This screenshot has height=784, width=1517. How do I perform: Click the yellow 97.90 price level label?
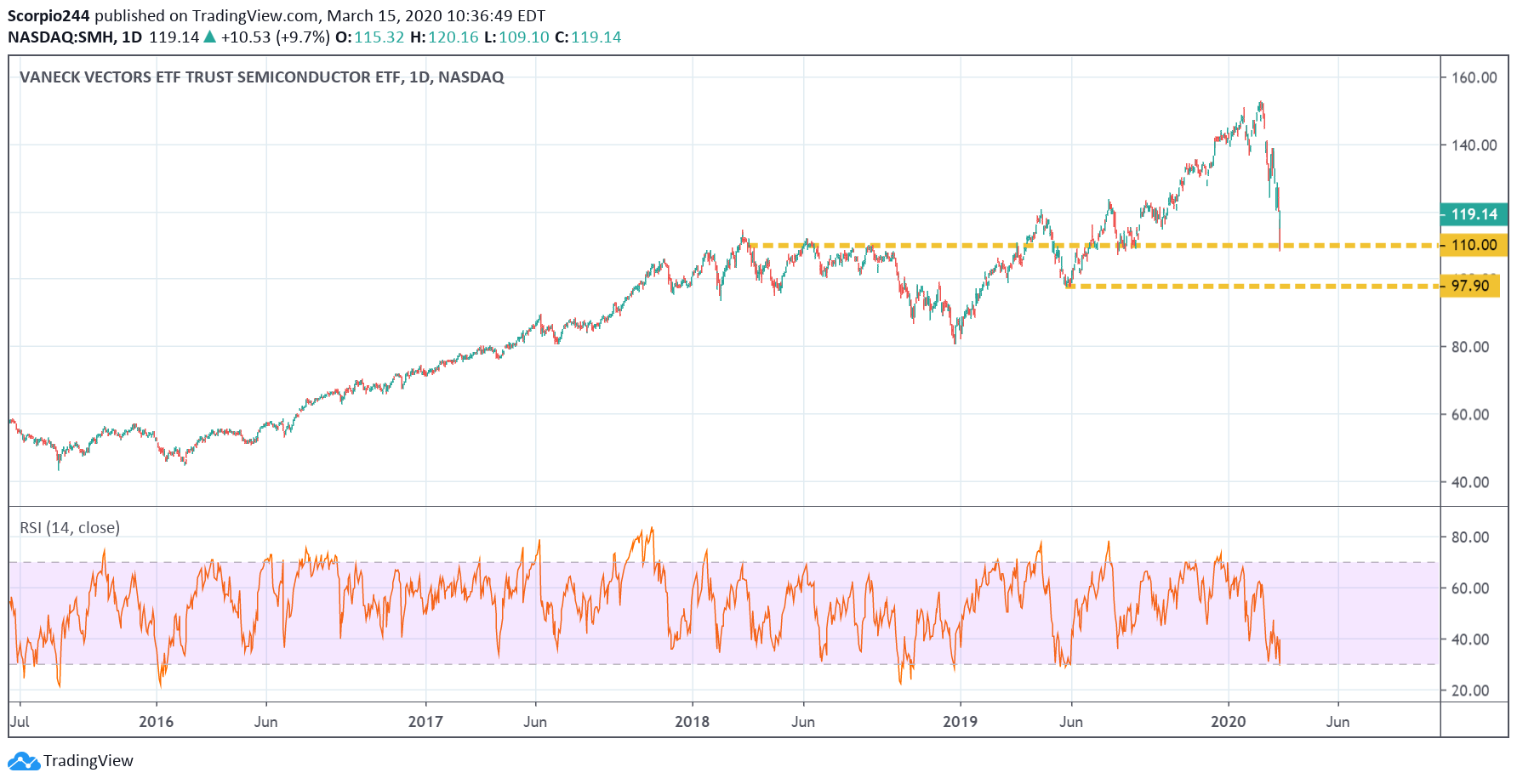(x=1470, y=286)
